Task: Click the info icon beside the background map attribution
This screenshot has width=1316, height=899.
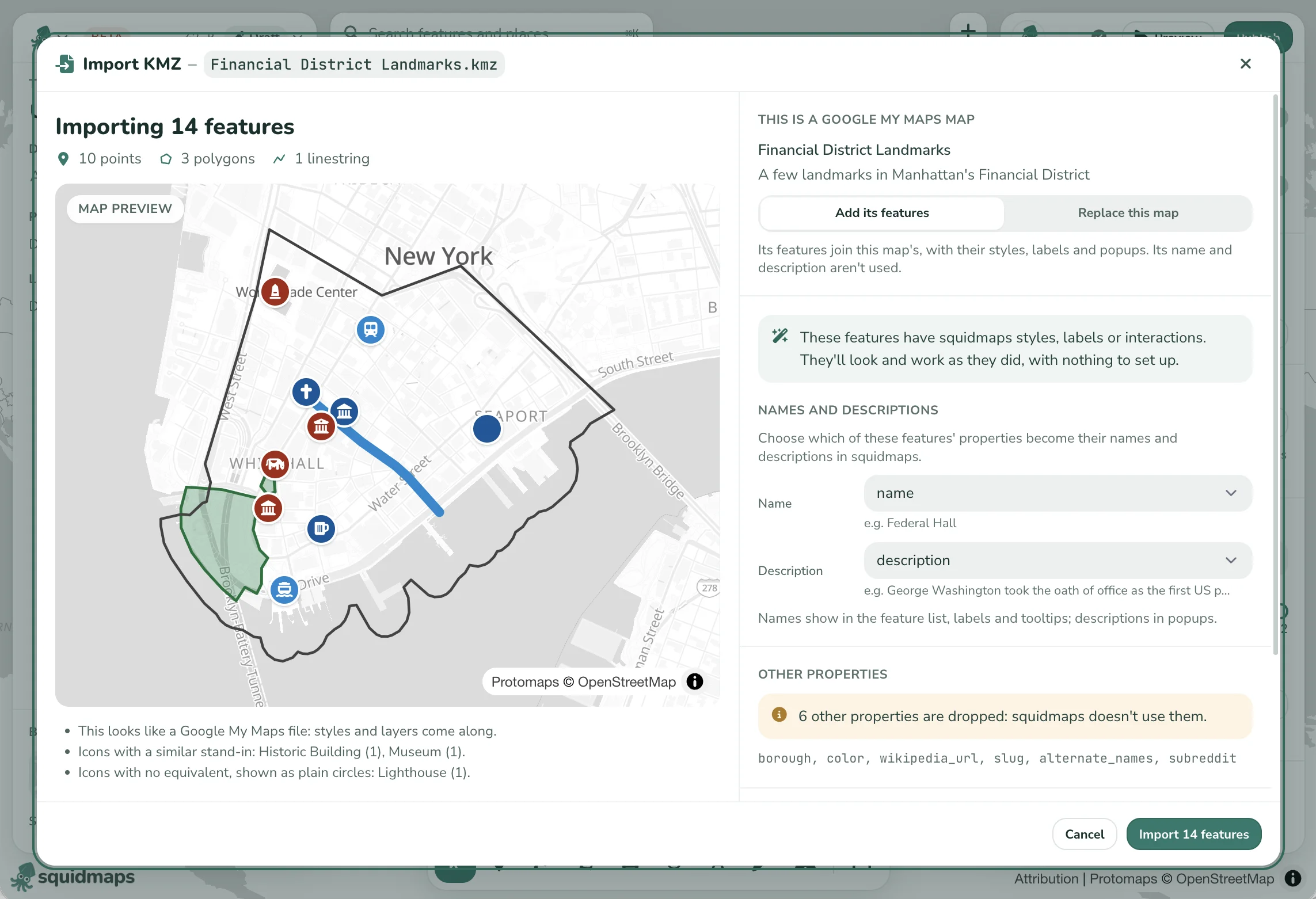Action: [x=1293, y=878]
